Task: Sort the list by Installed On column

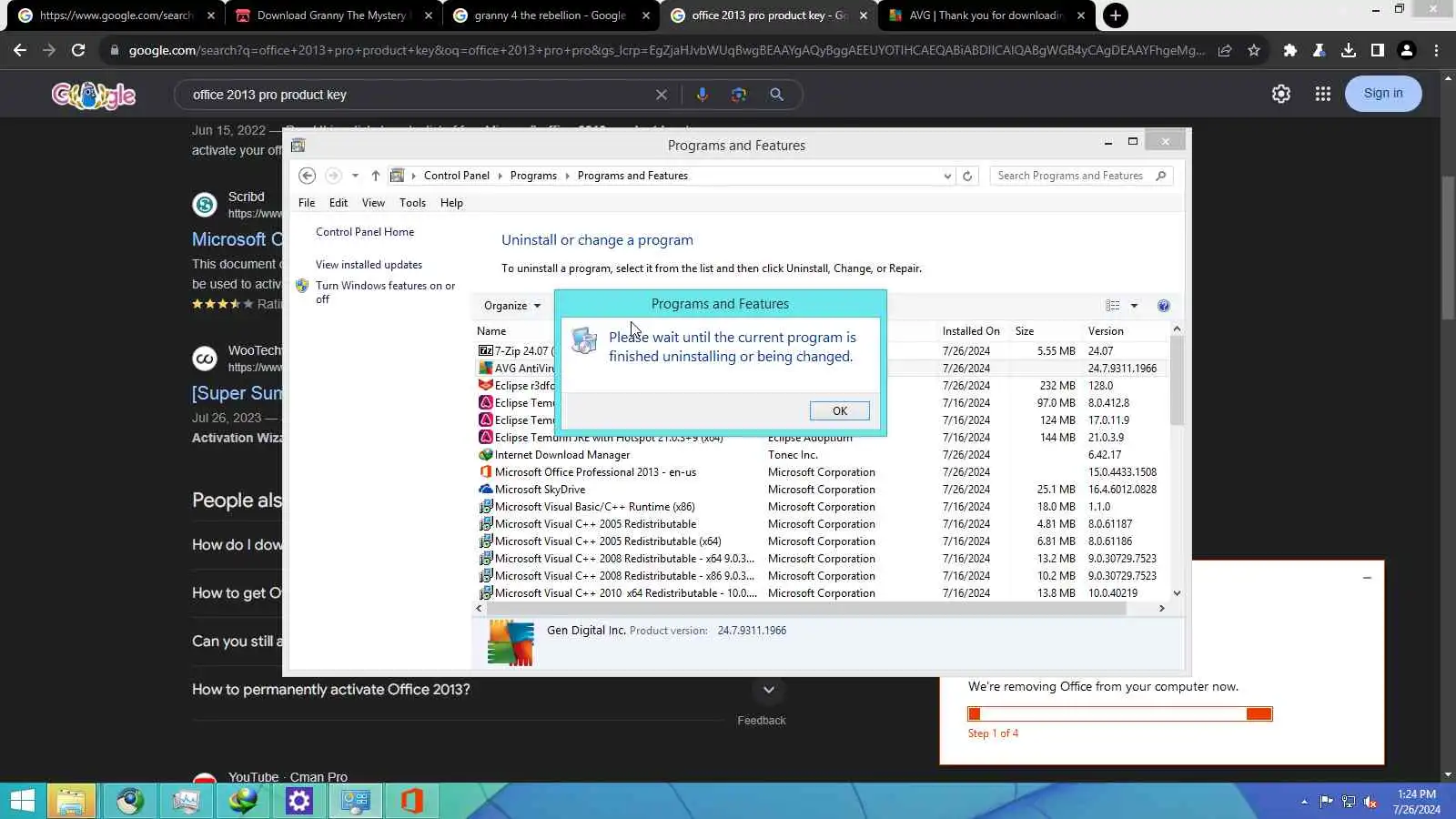Action: point(971,331)
